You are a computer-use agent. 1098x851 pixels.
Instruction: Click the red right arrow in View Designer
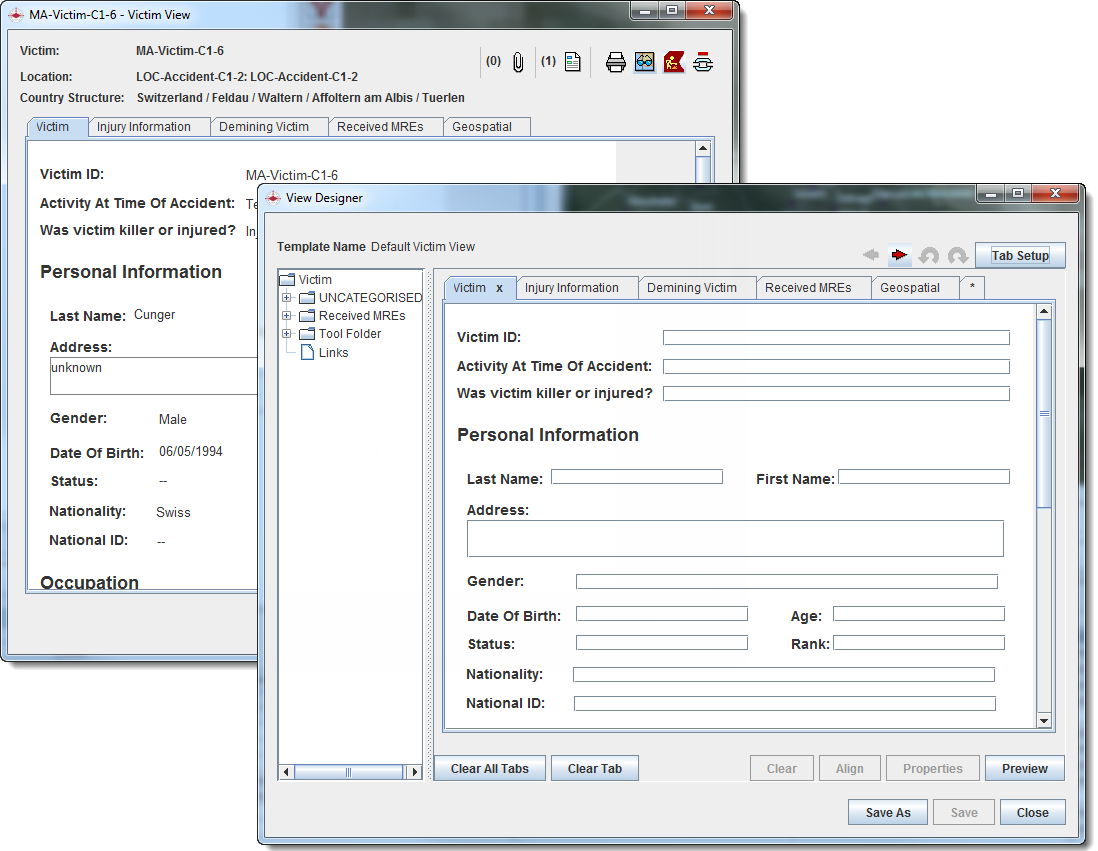click(899, 256)
